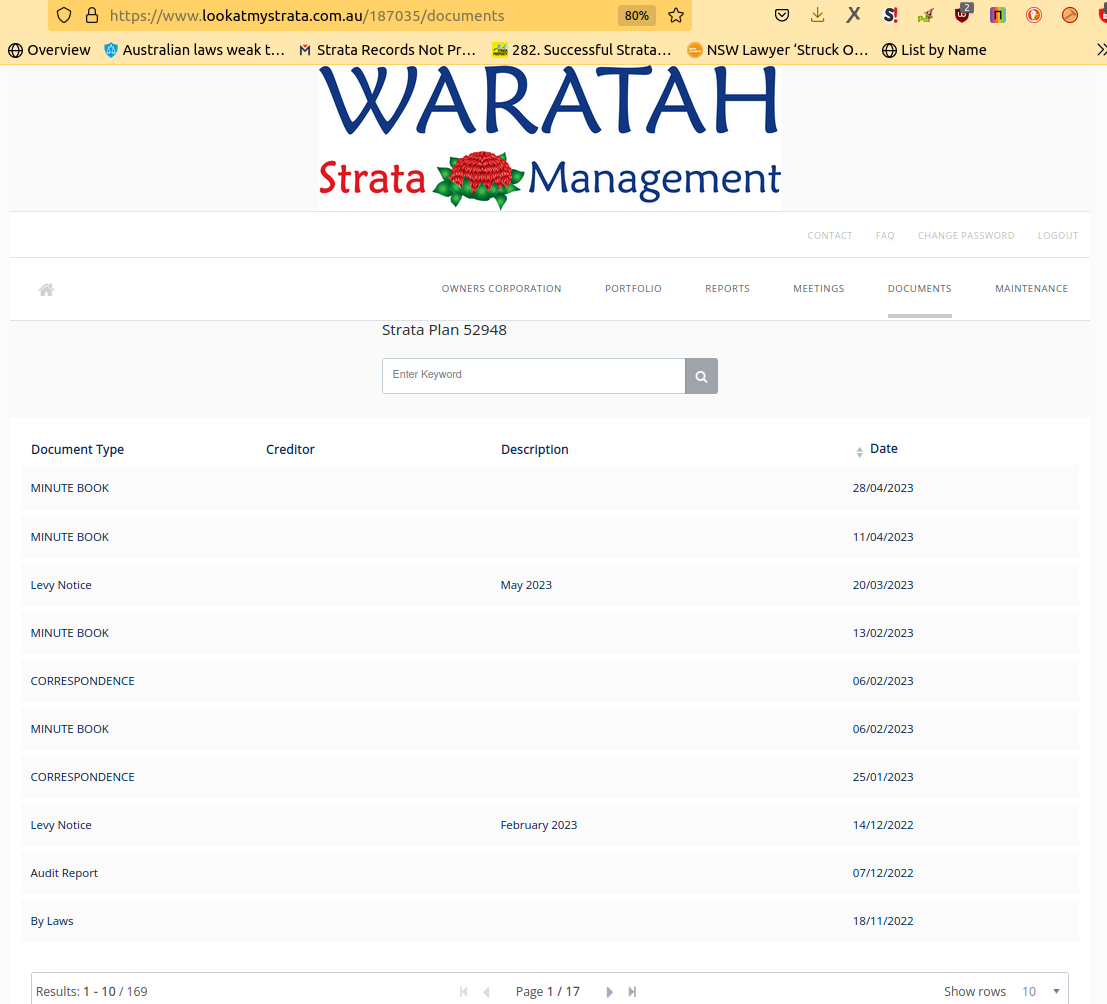Open tracking protection shield icon
1107x1004 pixels.
64,16
